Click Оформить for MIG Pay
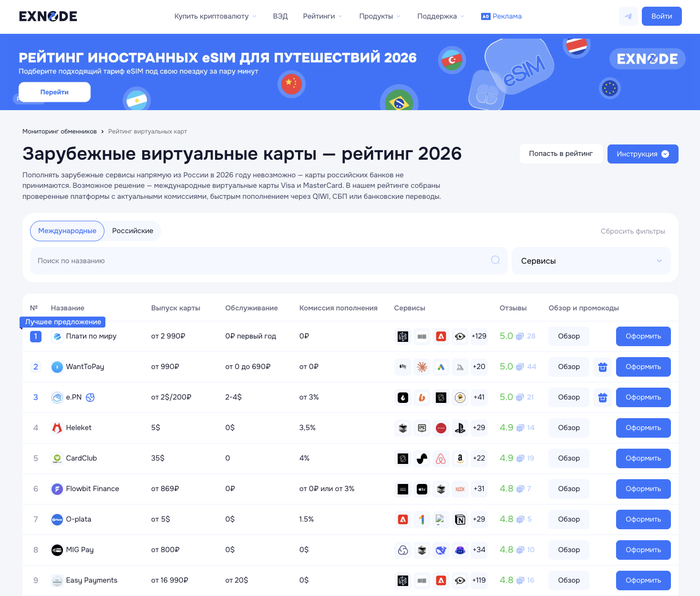Image resolution: width=700 pixels, height=596 pixels. pos(643,550)
